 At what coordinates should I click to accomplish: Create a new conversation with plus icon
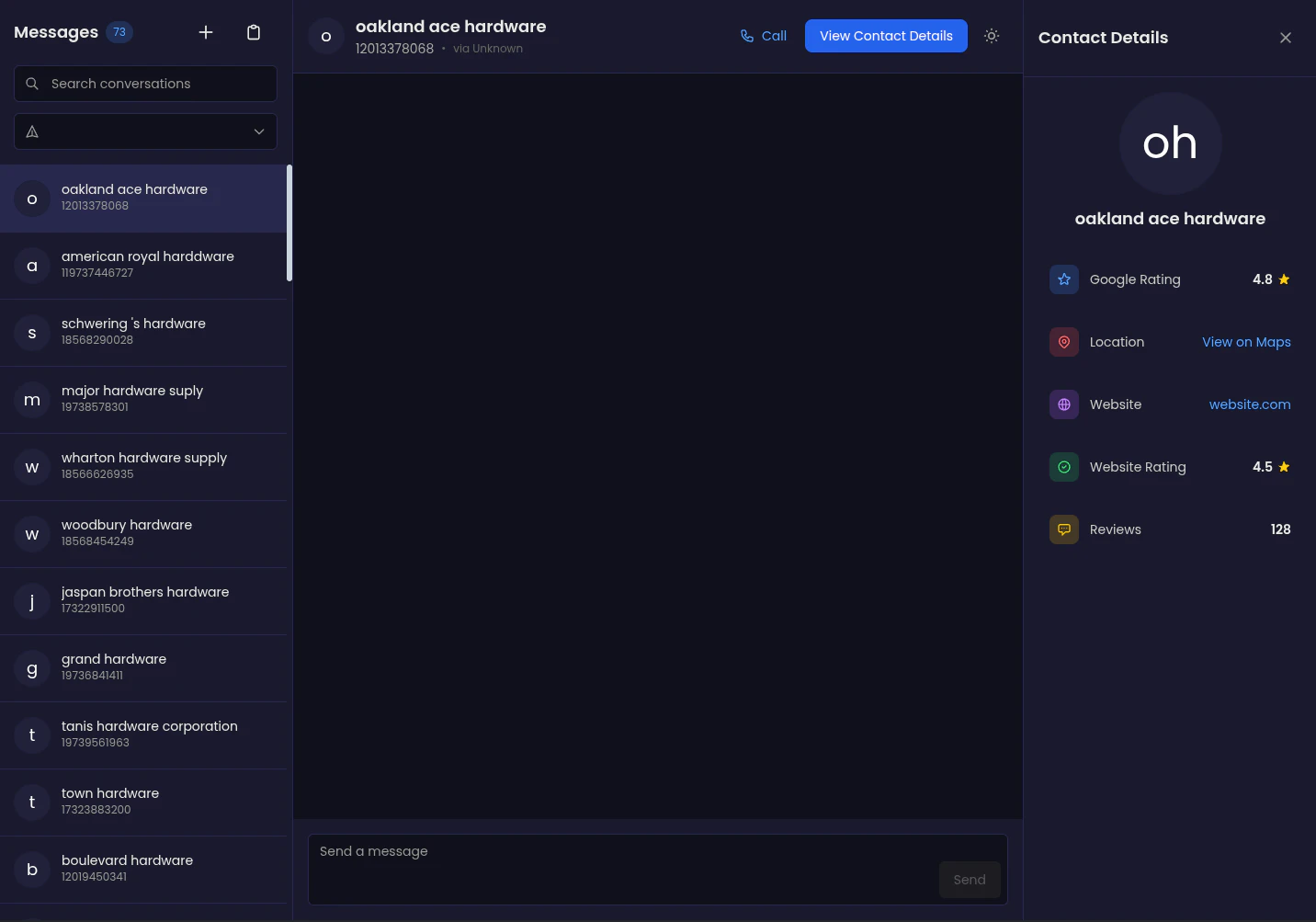tap(206, 32)
